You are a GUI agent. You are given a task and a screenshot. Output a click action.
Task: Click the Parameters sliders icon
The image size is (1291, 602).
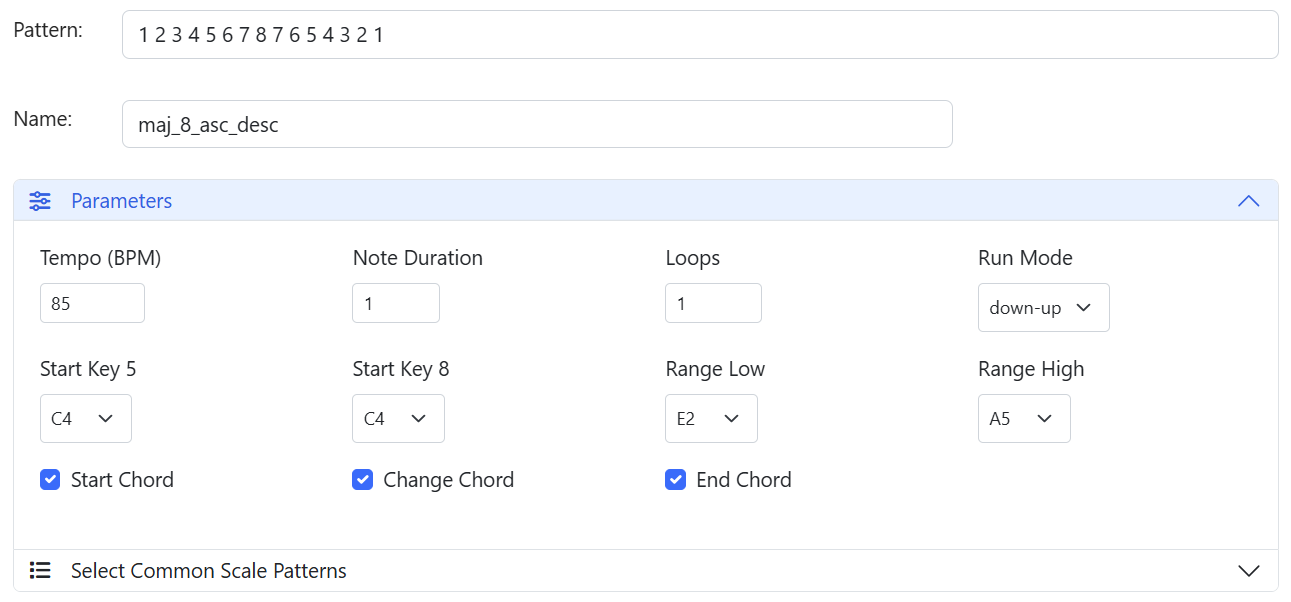40,201
